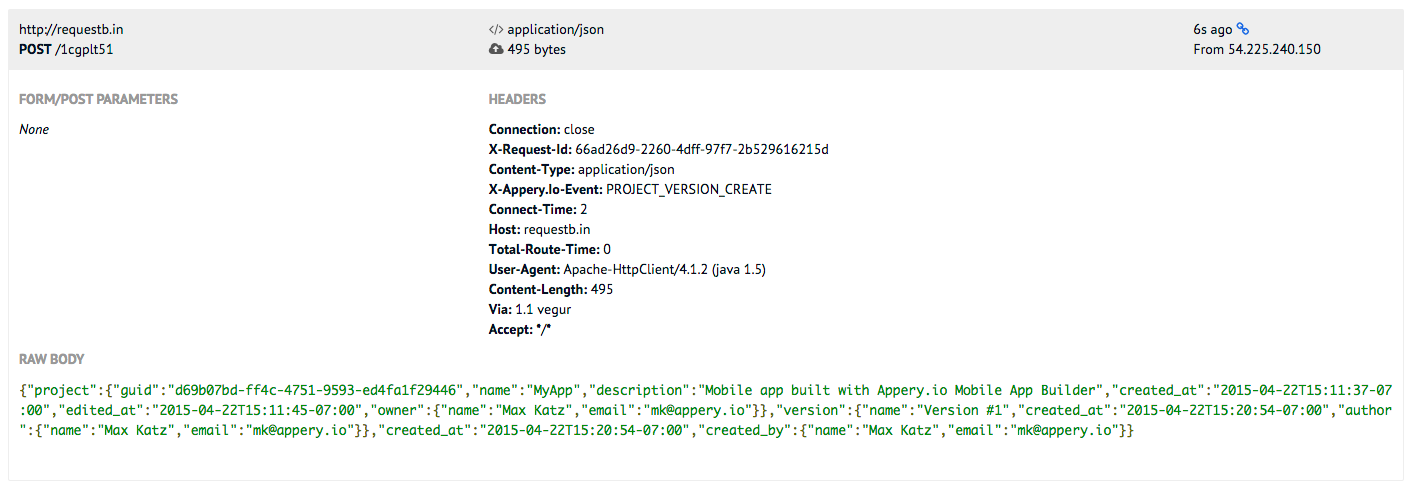Click the None value under form parameters
Viewport: 1412px width, 487px height.
point(34,130)
